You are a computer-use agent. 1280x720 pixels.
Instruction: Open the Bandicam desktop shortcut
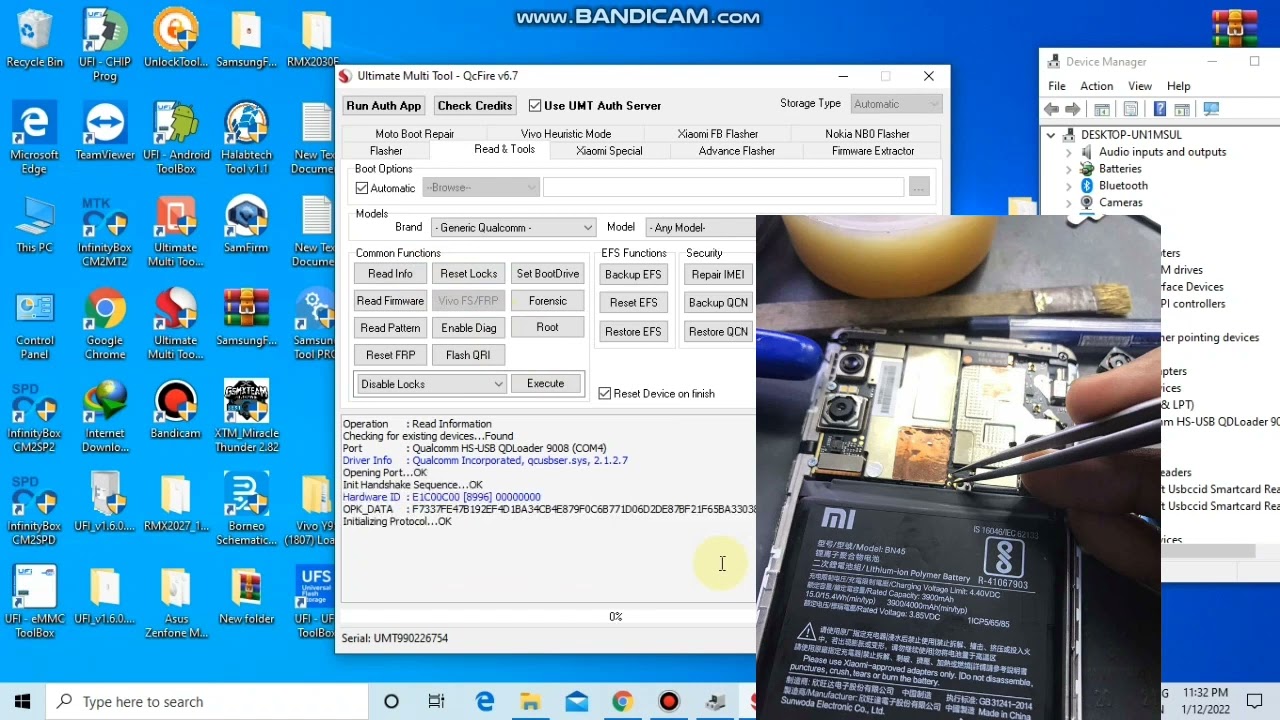176,411
